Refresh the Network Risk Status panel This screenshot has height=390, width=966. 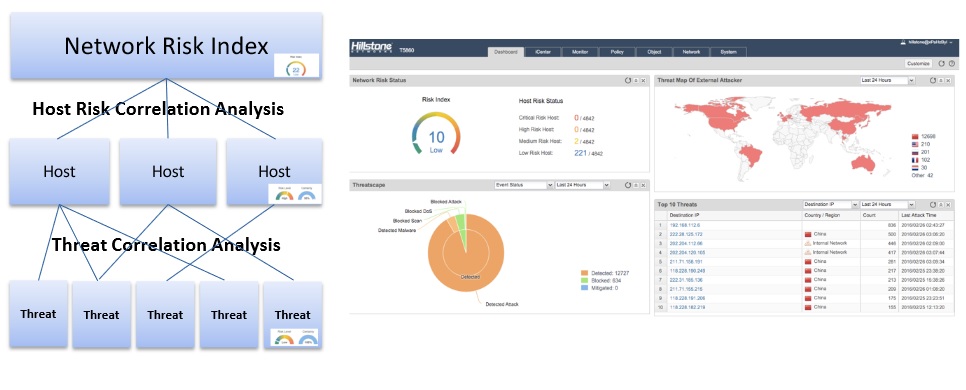point(628,80)
